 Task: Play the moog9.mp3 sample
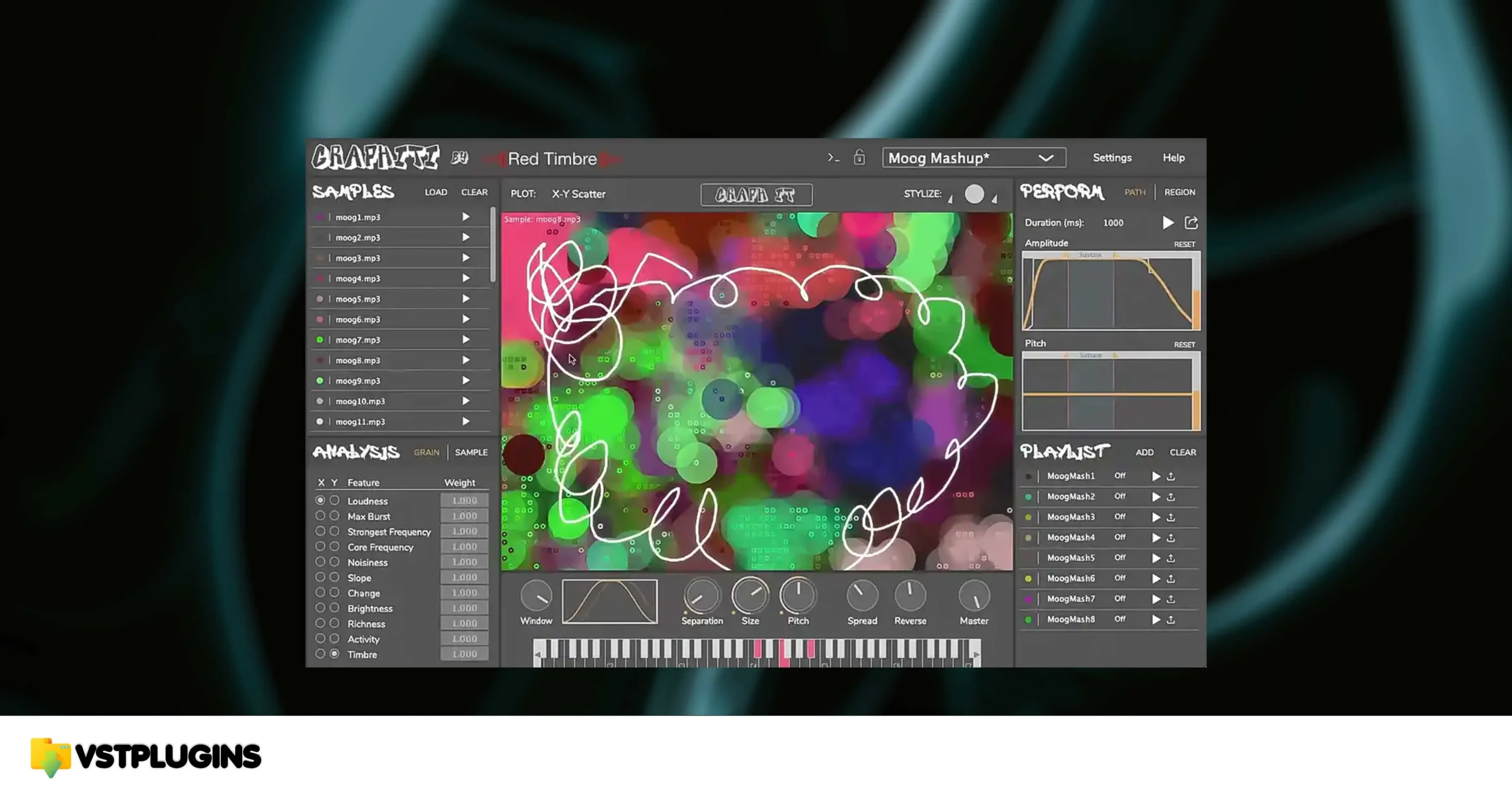pos(465,381)
